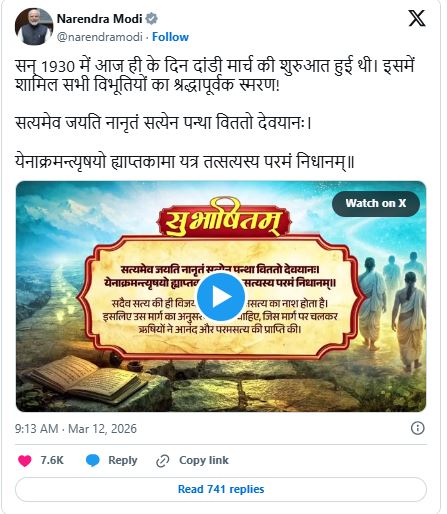Screen dimensions: 447x514
Task: Click the open book in the video thumbnail
Action: tap(90, 379)
